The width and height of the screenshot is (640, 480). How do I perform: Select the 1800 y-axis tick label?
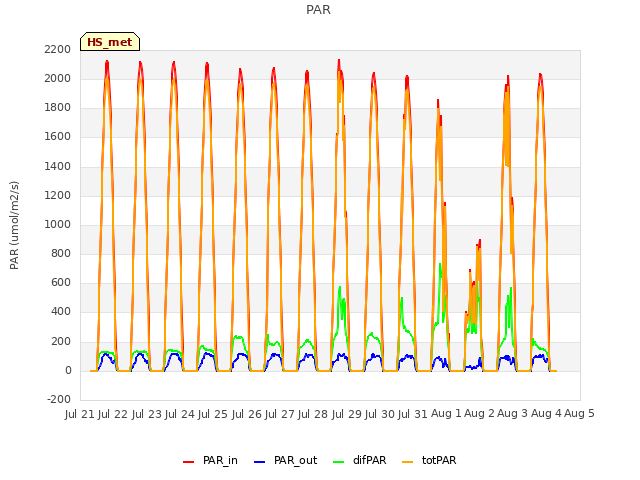[x=58, y=108]
